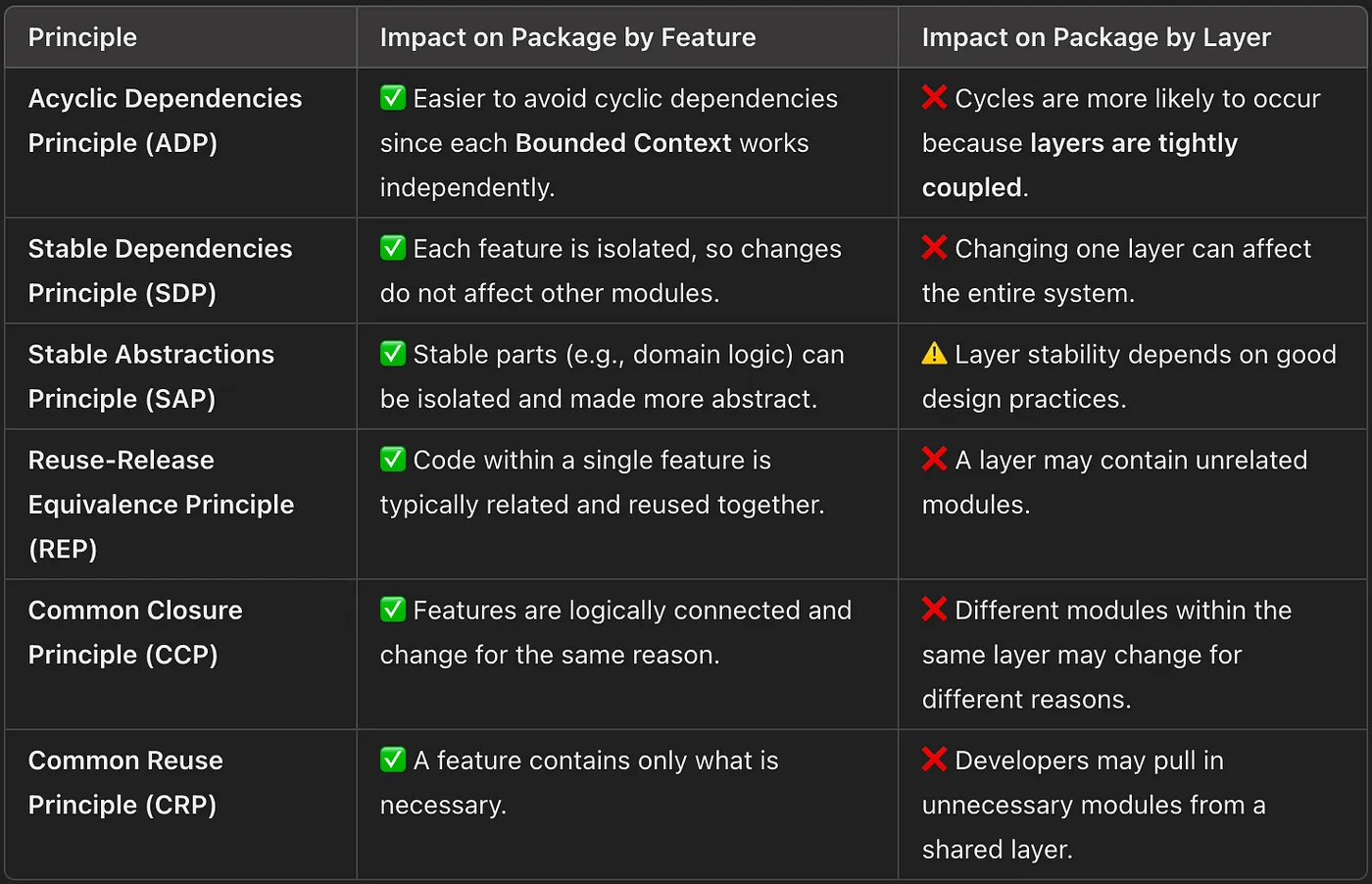
Task: Click the green checkmark in the CRP row
Action: point(393,759)
